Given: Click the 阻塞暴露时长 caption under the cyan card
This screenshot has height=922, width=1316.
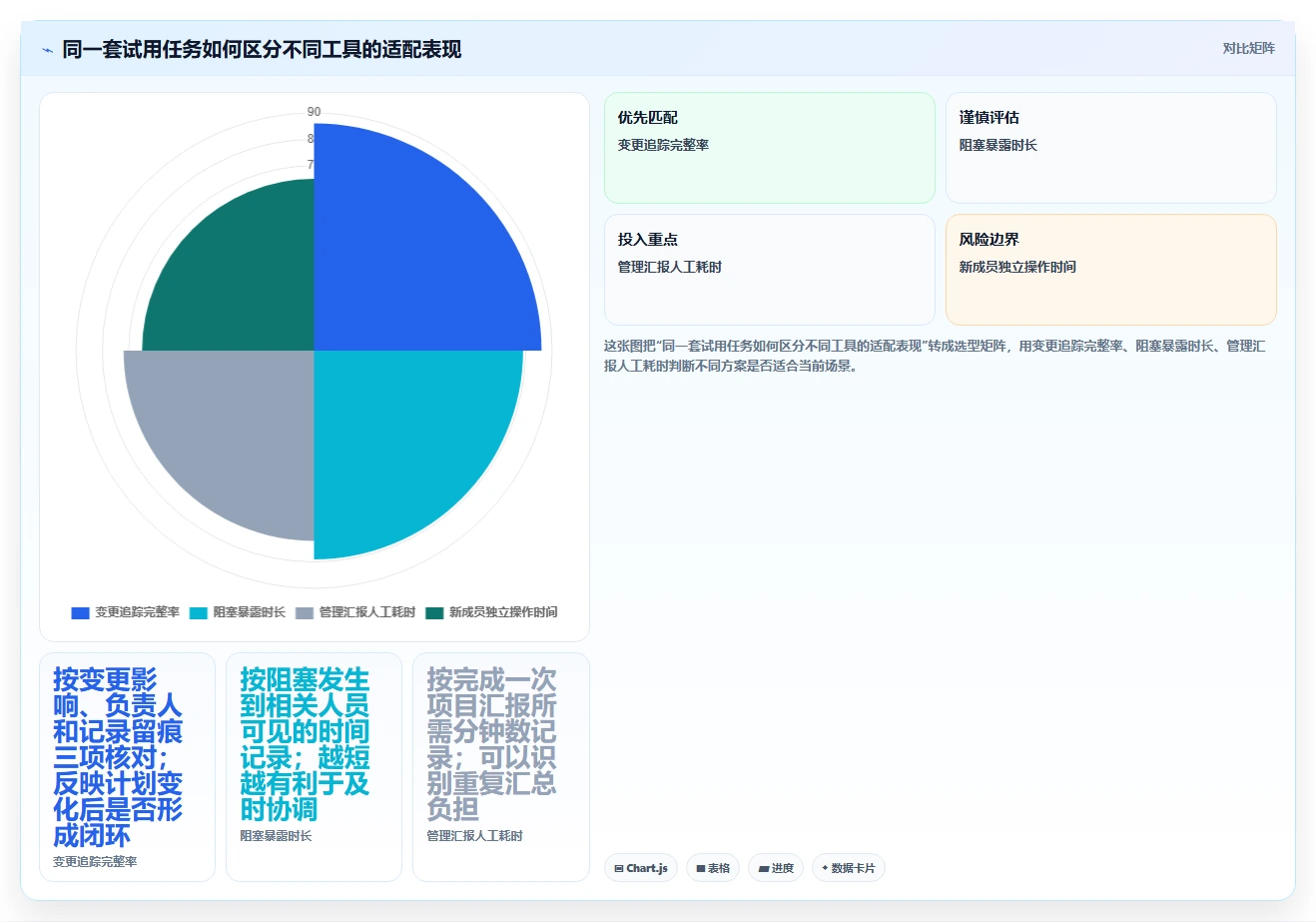Looking at the screenshot, I should tap(276, 835).
